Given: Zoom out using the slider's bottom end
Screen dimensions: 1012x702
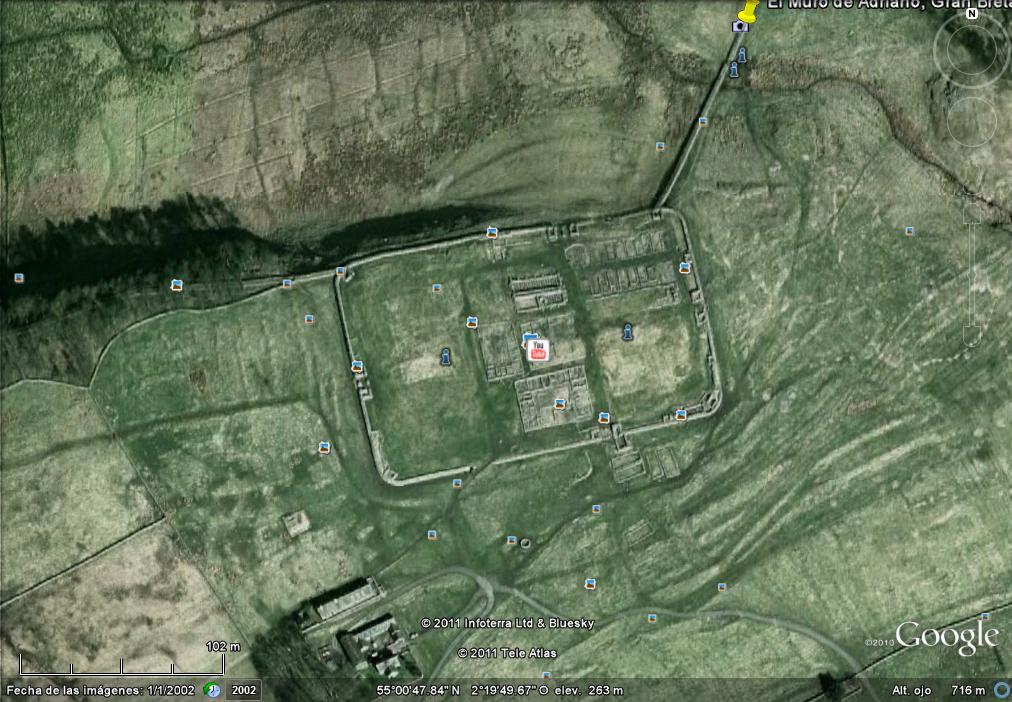Looking at the screenshot, I should (971, 338).
